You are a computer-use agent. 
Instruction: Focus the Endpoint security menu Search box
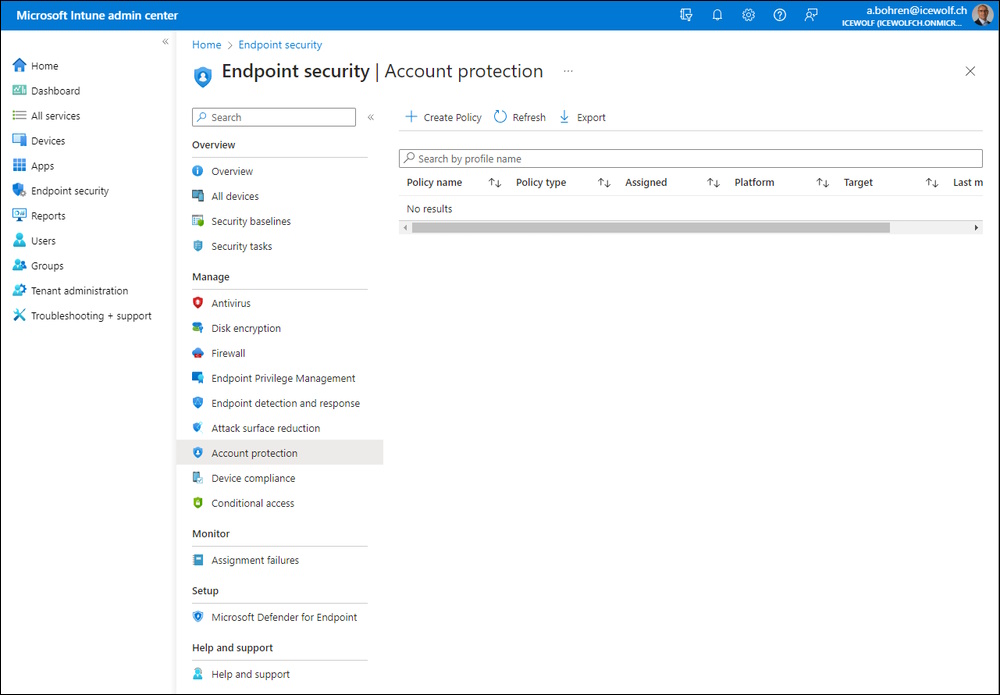pos(274,117)
